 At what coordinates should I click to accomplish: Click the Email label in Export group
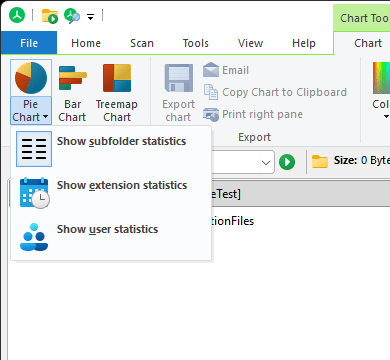point(235,70)
